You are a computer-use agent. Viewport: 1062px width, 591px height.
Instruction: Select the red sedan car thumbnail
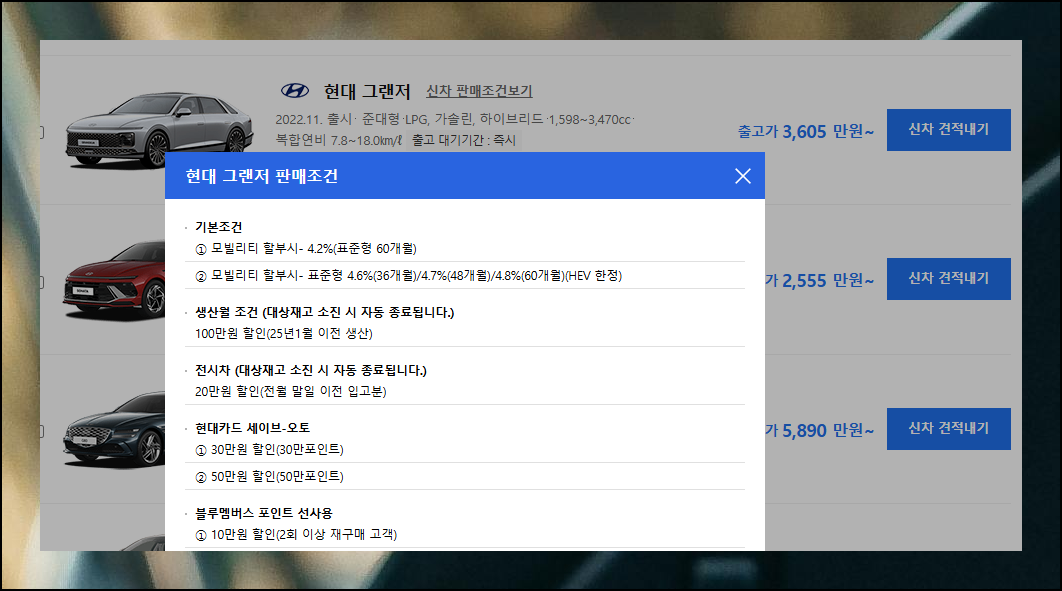[x=114, y=280]
